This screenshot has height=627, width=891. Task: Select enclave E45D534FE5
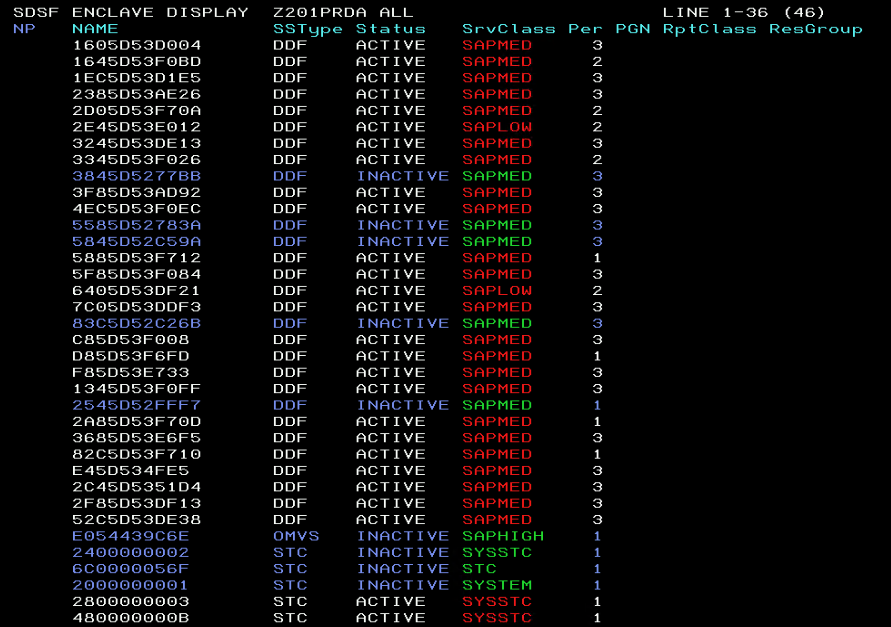[131, 471]
